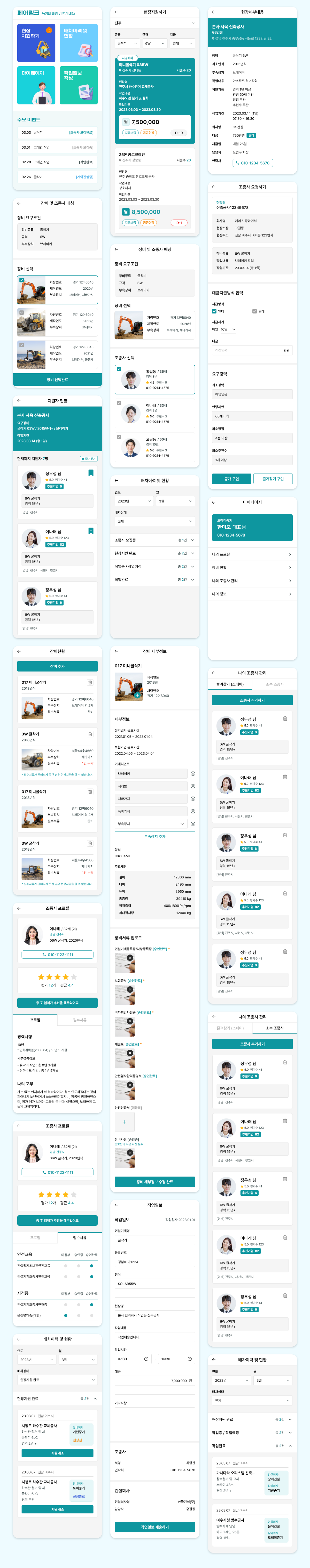The height and width of the screenshot is (1568, 310).
Task: Open 나의 프로필 row in 마이페이지
Action: [x=252, y=554]
